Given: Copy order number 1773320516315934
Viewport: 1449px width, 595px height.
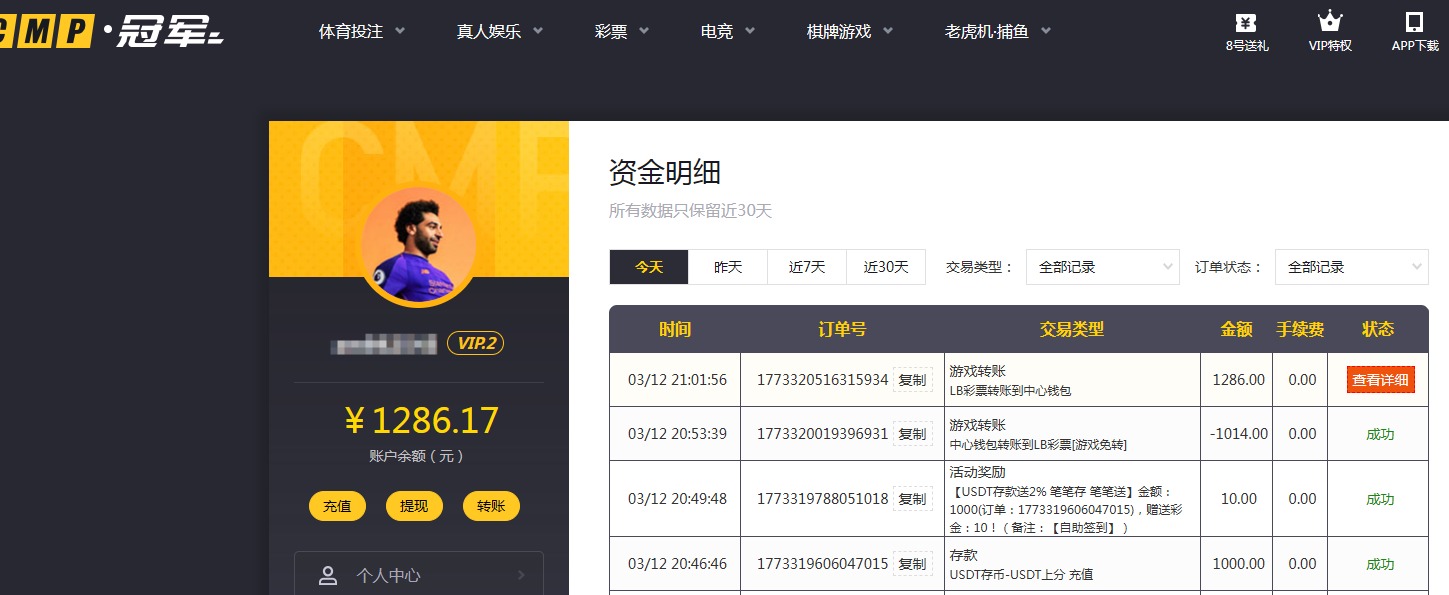Looking at the screenshot, I should [x=911, y=380].
